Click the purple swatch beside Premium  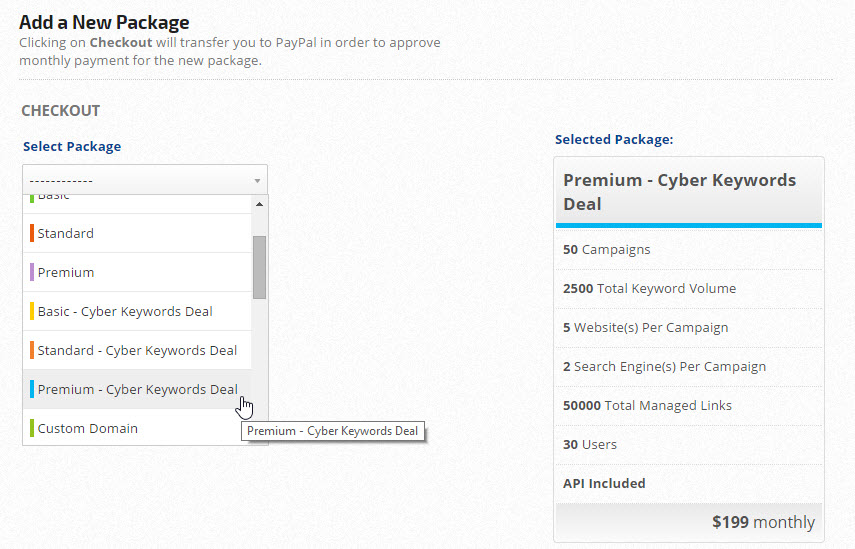click(x=32, y=272)
